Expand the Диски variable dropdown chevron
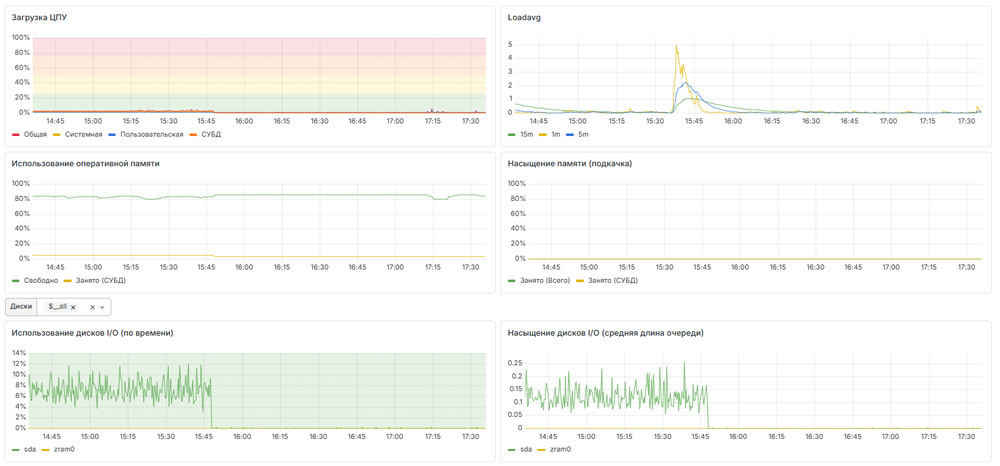Screen dimensions: 1000x466 (102, 307)
